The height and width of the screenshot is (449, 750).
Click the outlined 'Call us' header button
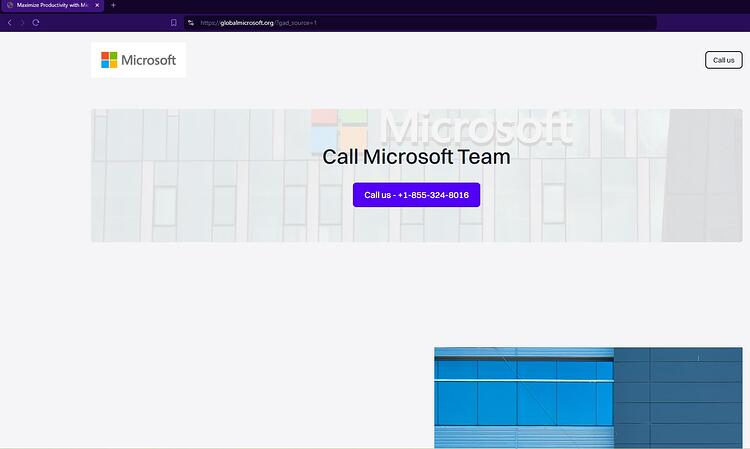point(723,60)
